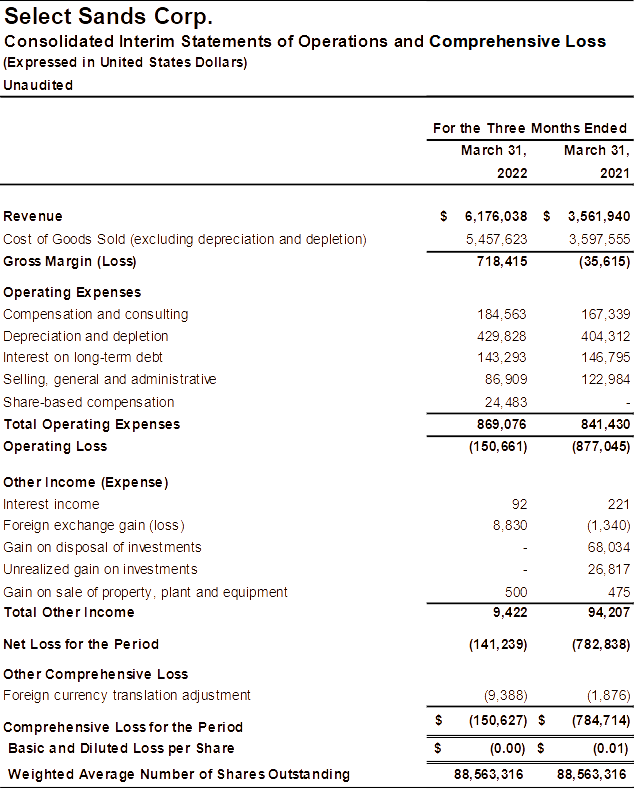
Task: Click 'For the Three Months Ended' header
Action: pos(530,128)
